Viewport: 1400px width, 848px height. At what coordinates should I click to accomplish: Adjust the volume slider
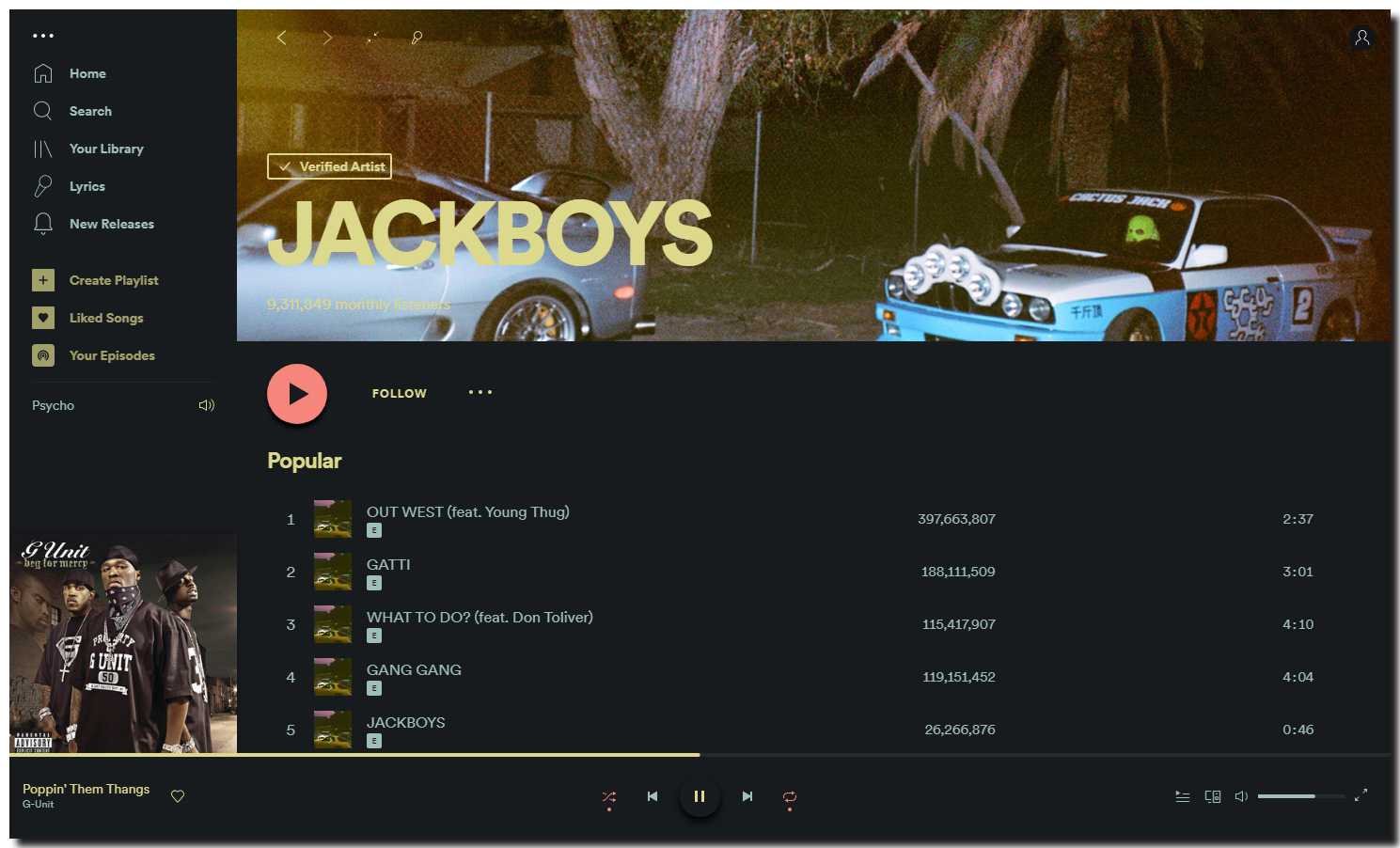click(x=1301, y=796)
